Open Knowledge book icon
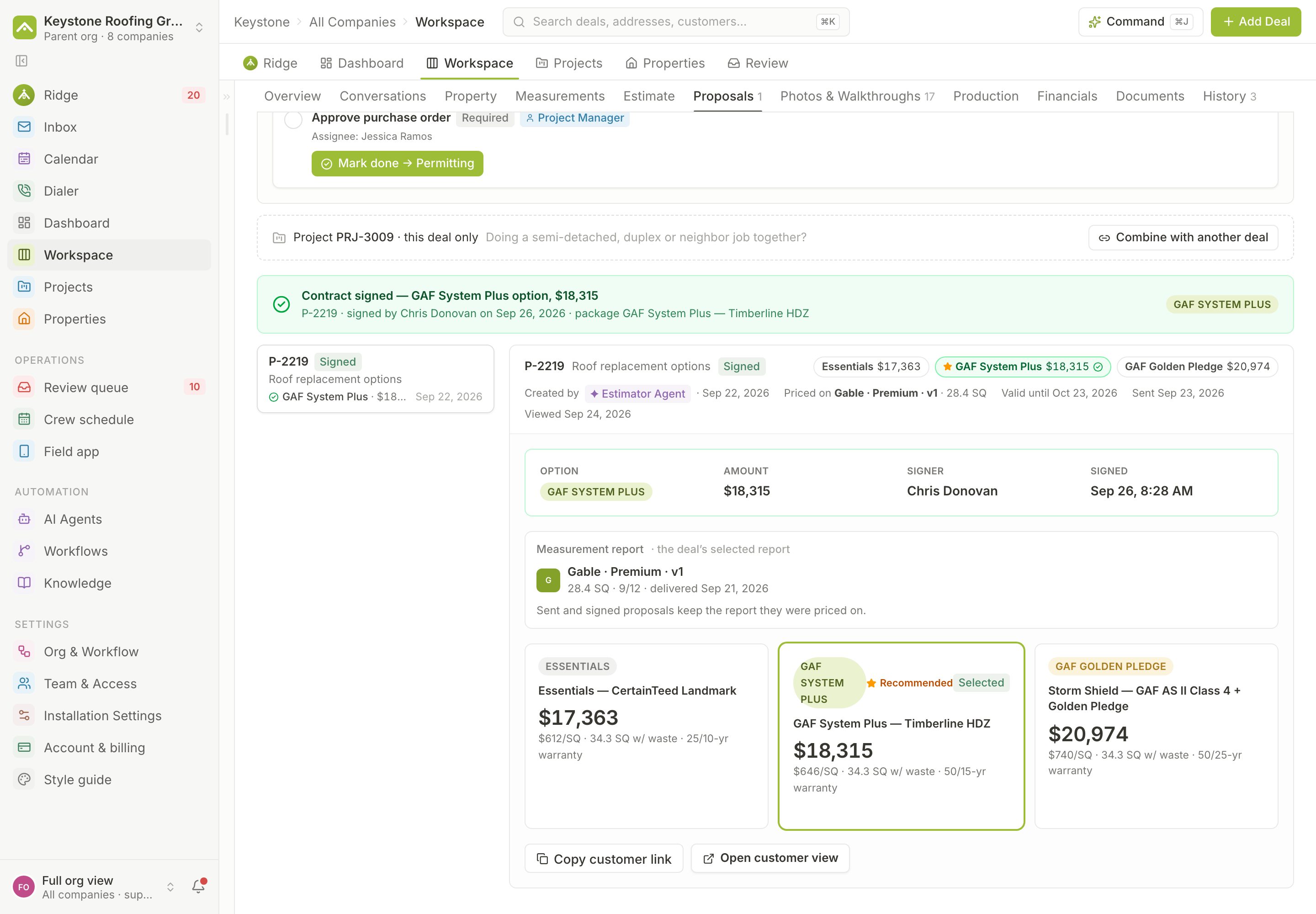 [x=24, y=583]
